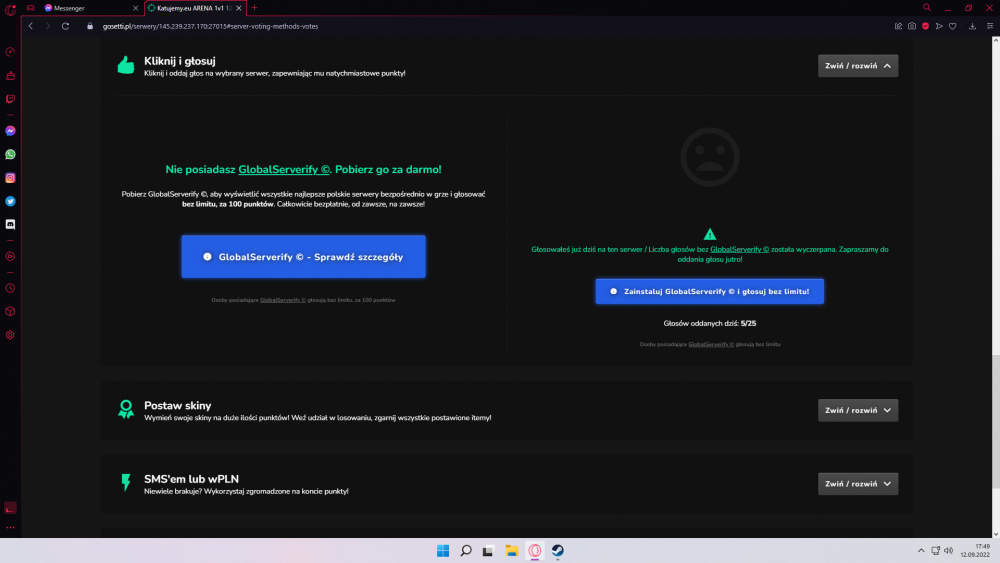The image size is (1000, 563).
Task: Click Zainstaluj GlobalServerify i głosuj bez limitu
Action: pos(710,291)
